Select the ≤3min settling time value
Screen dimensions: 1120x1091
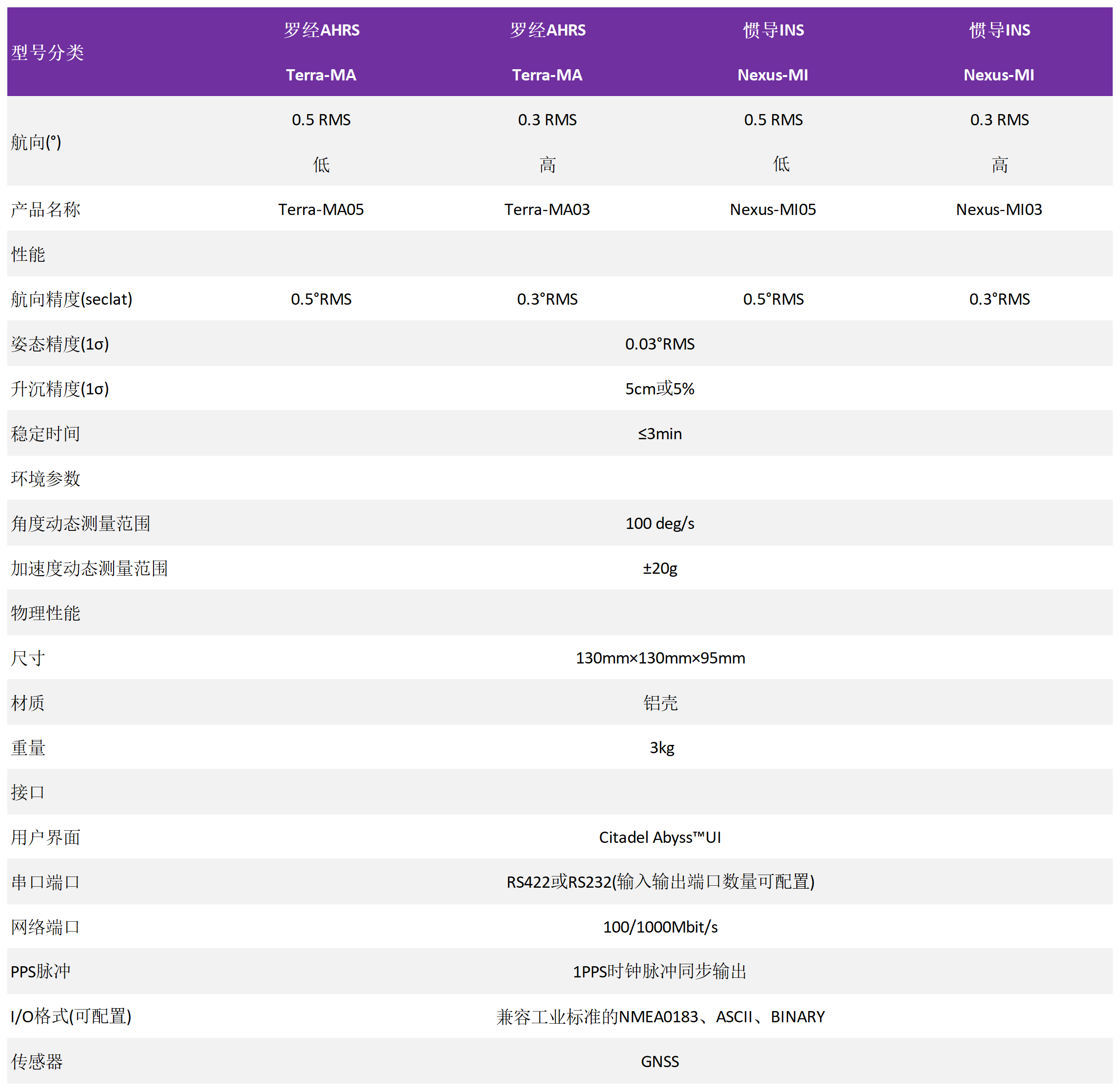point(659,434)
